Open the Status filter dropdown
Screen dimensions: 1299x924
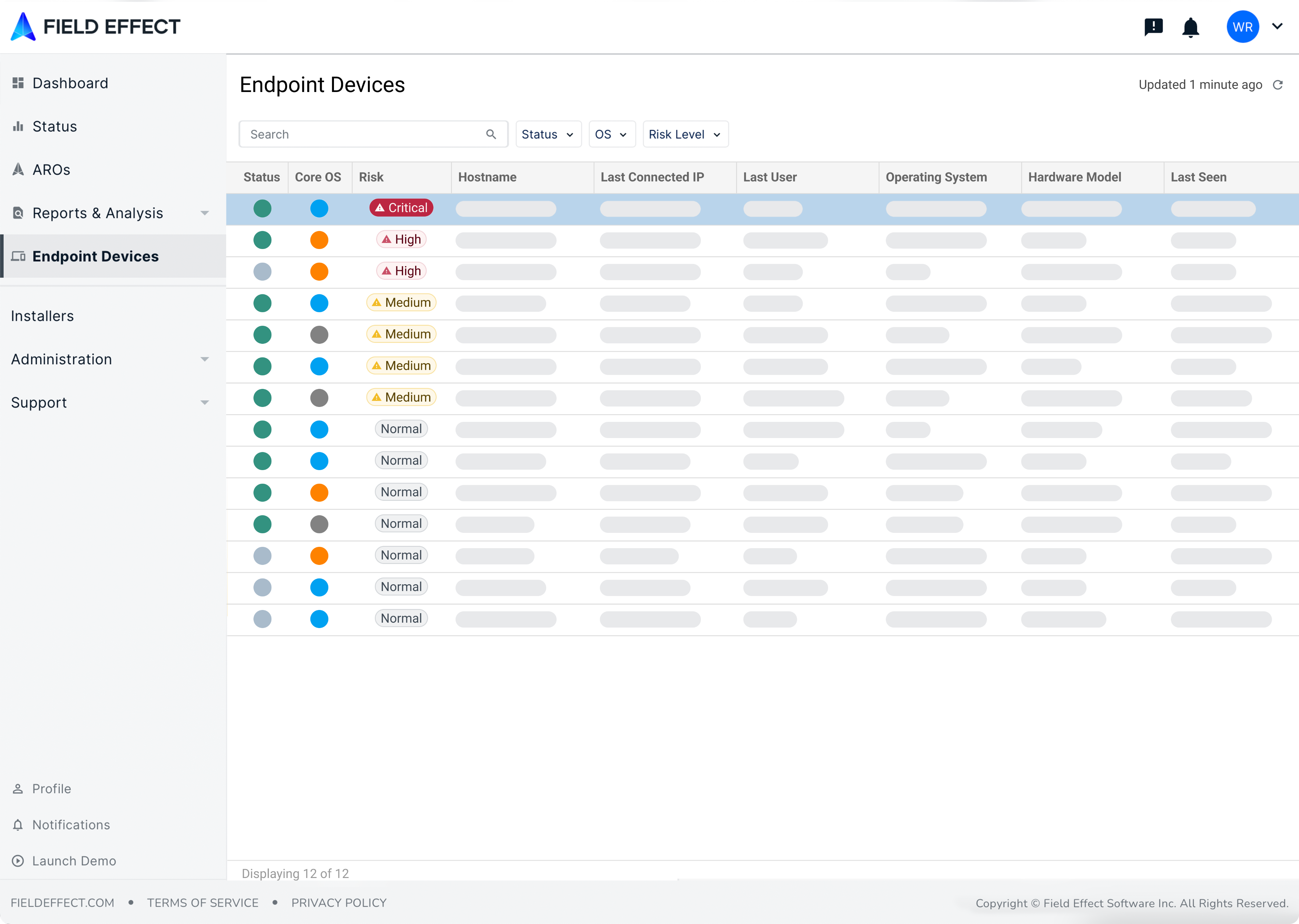tap(548, 134)
